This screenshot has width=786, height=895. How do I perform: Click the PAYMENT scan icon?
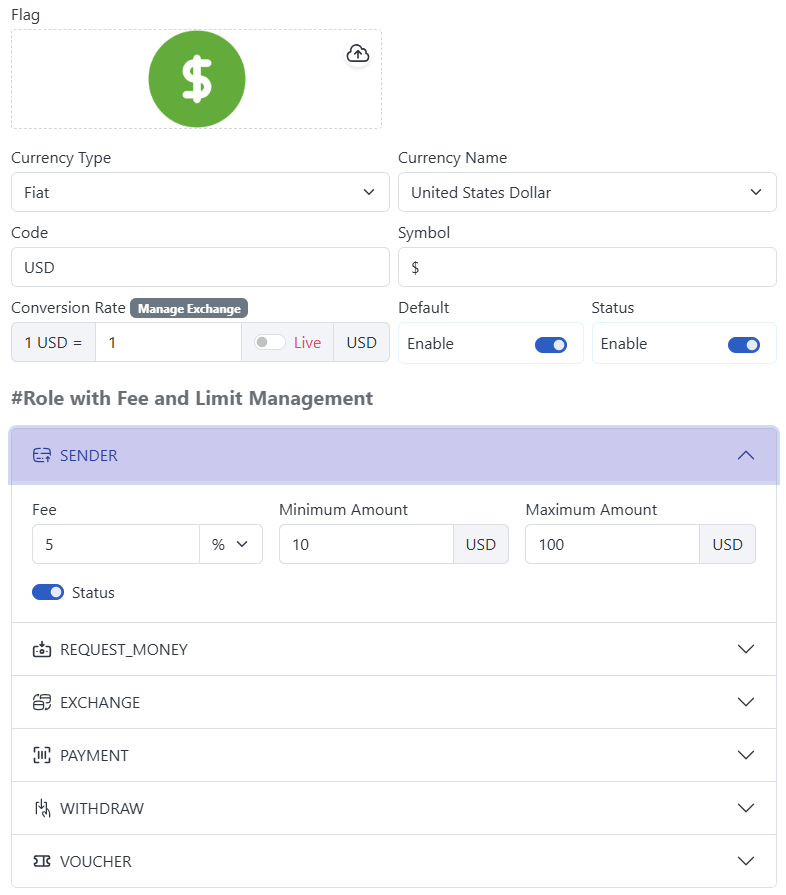point(41,755)
